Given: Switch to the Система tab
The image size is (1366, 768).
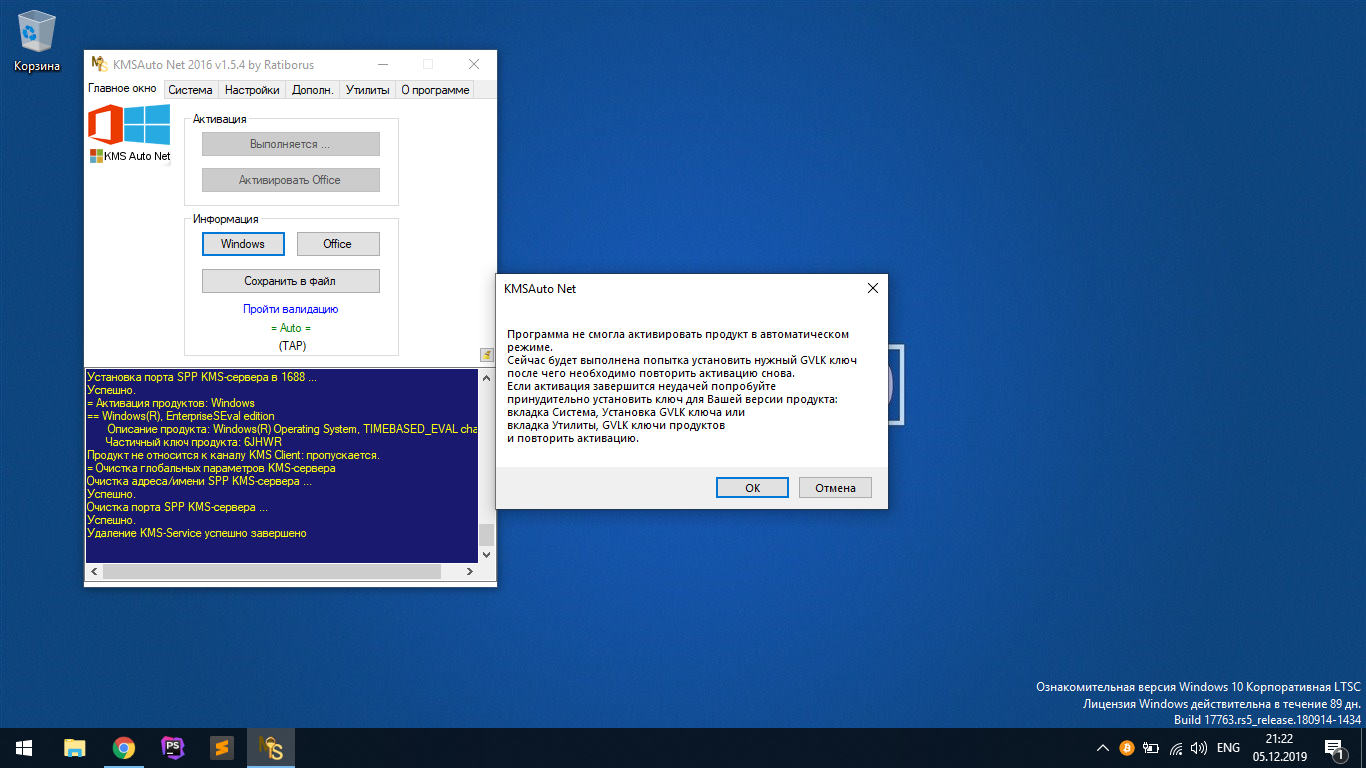Looking at the screenshot, I should (190, 90).
